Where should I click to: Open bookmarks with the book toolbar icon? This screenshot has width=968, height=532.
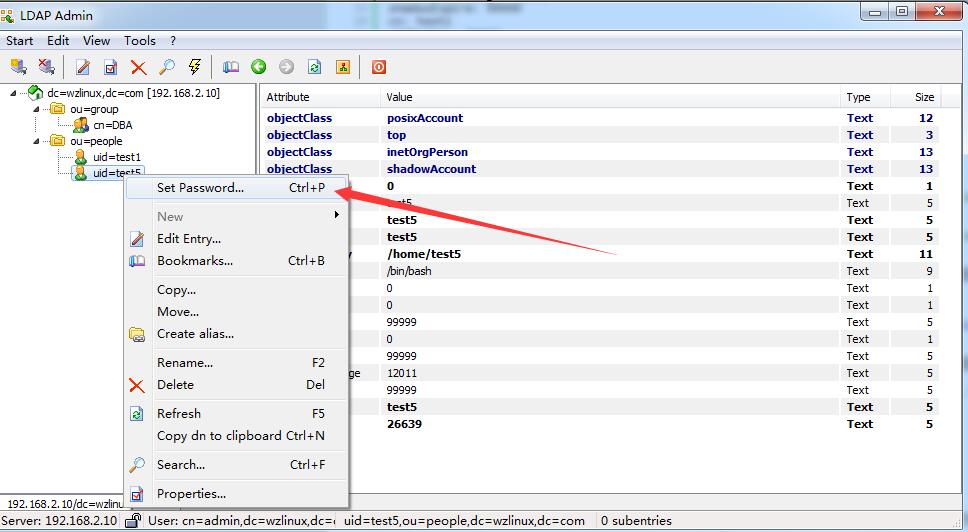coord(231,67)
